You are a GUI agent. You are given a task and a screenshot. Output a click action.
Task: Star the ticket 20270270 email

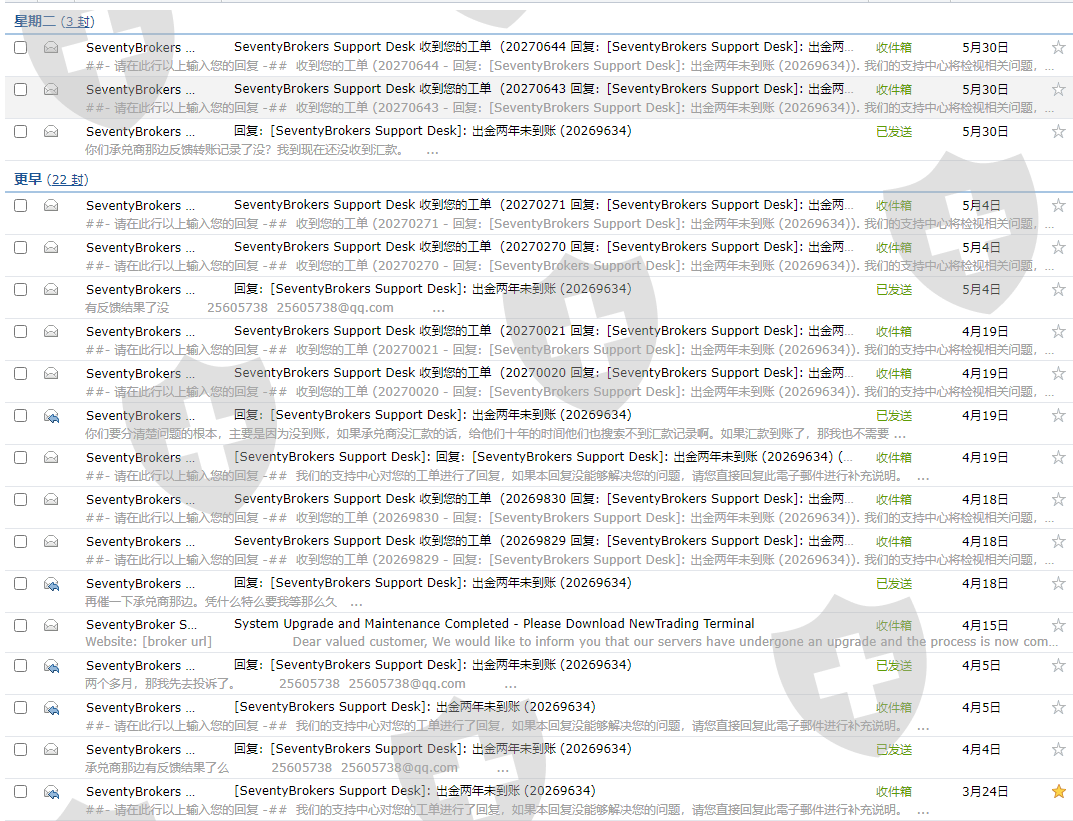(1058, 247)
